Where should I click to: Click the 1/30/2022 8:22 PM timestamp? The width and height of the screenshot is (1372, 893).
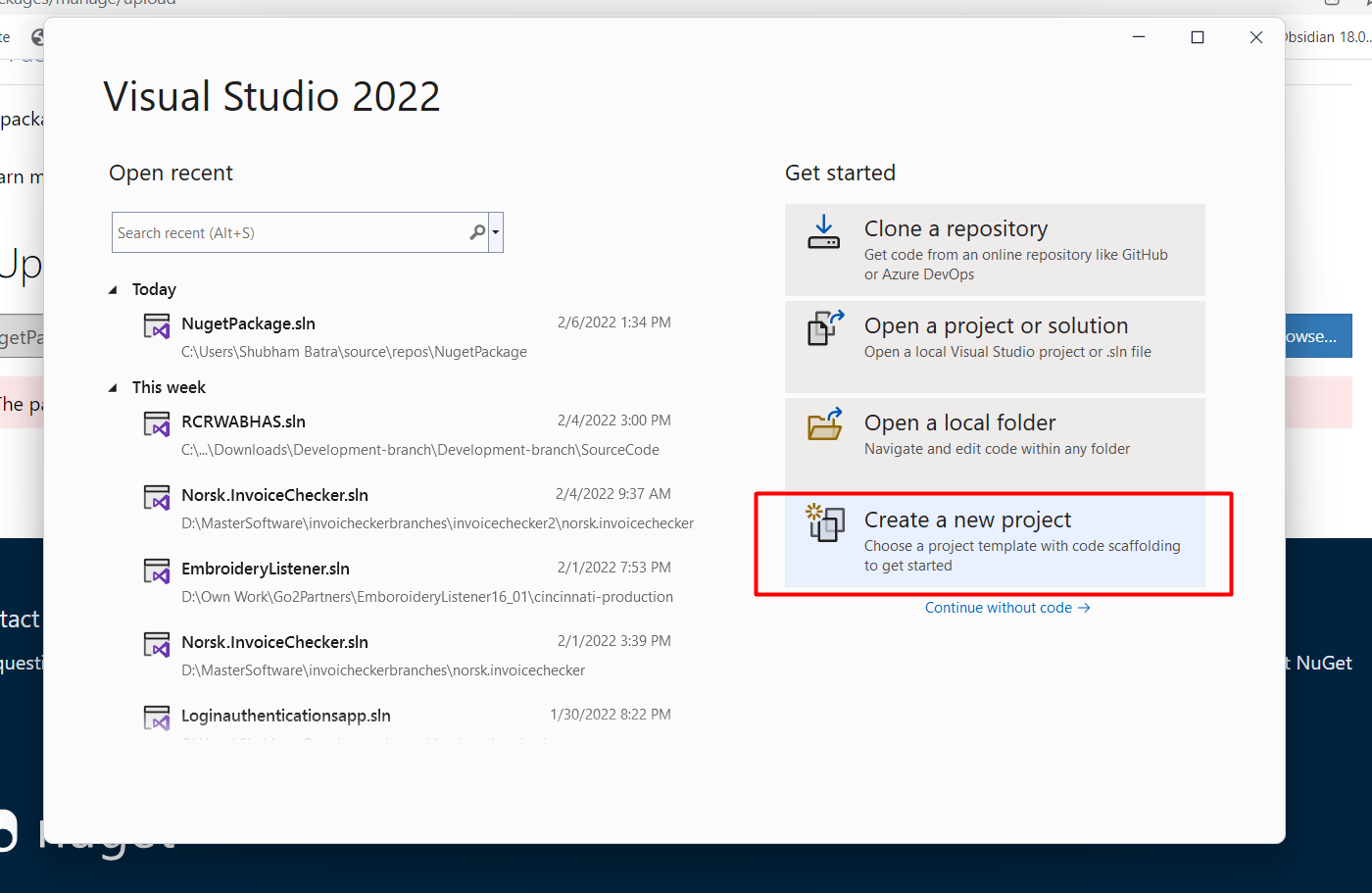(611, 715)
